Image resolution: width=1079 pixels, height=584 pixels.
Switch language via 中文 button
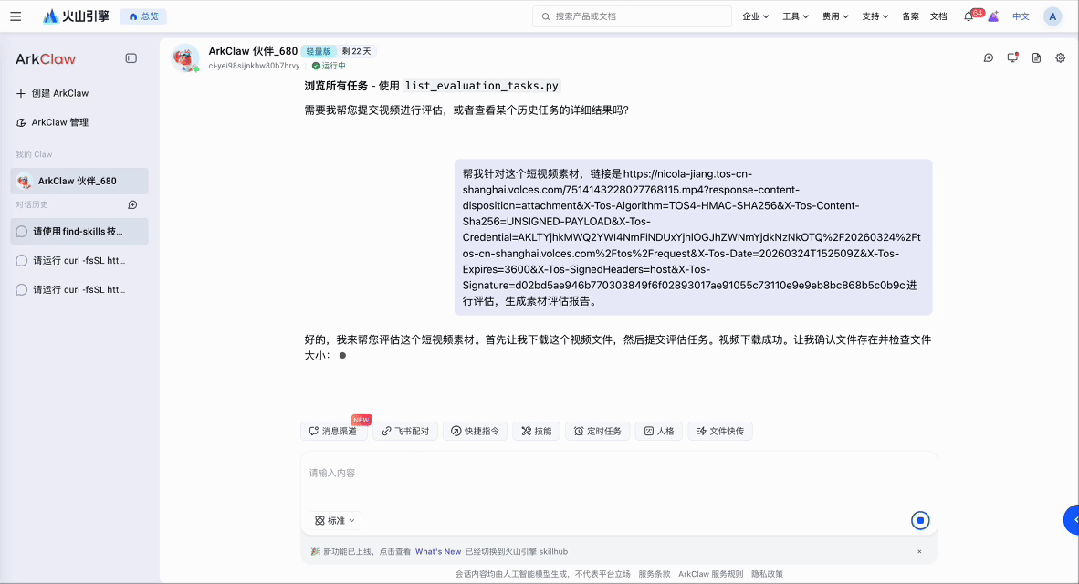click(x=1021, y=17)
